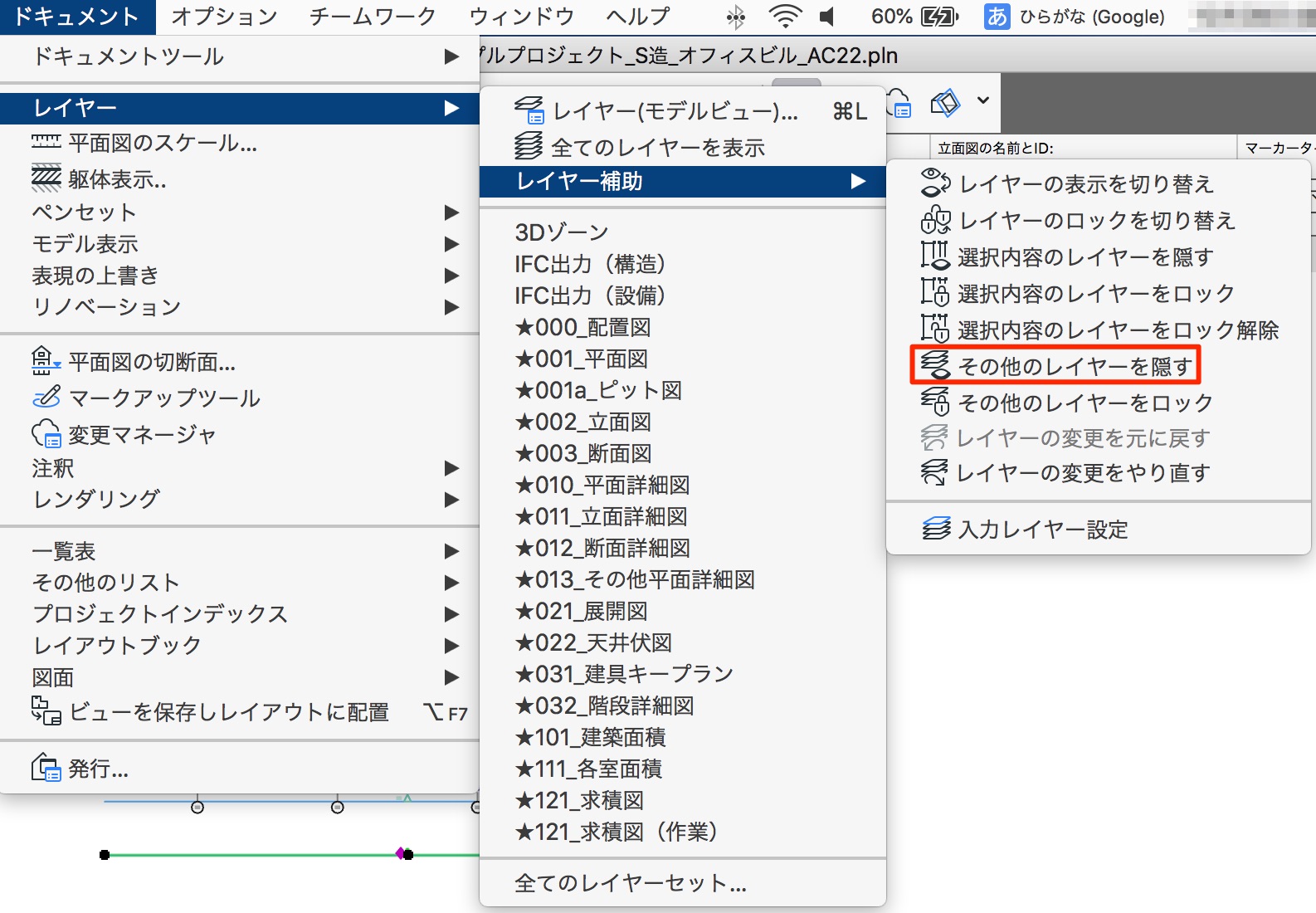This screenshot has height=913, width=1316.
Task: Click the purple marker on green line
Action: (x=400, y=853)
